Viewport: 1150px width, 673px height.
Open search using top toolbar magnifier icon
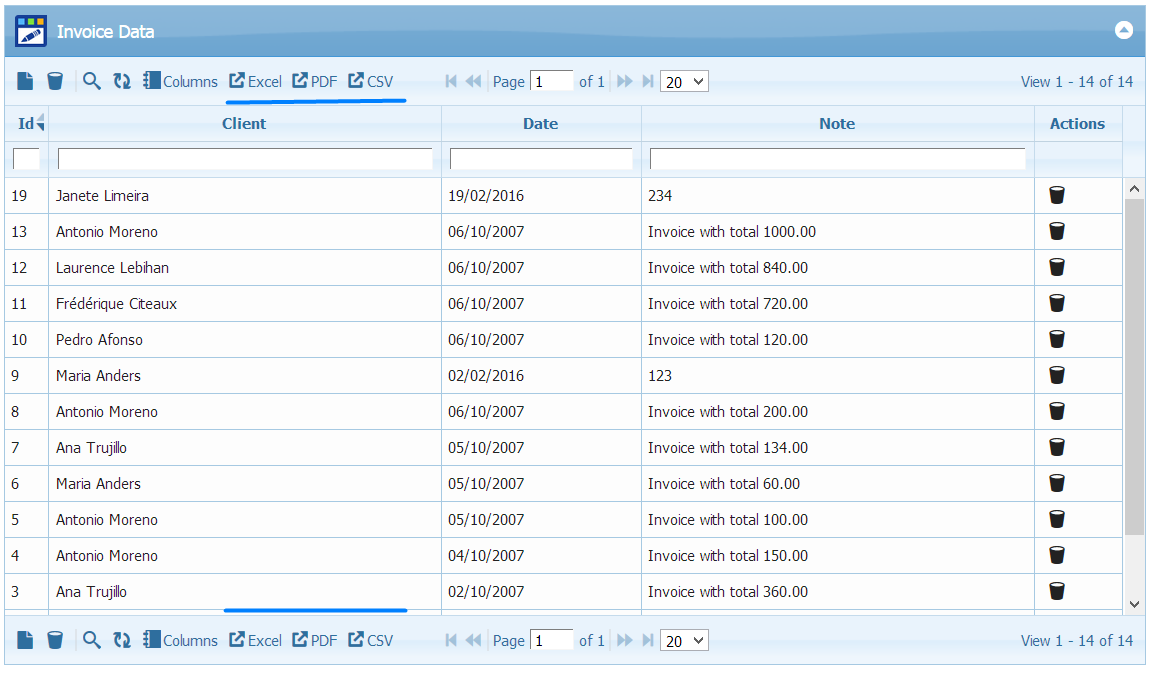pos(92,81)
